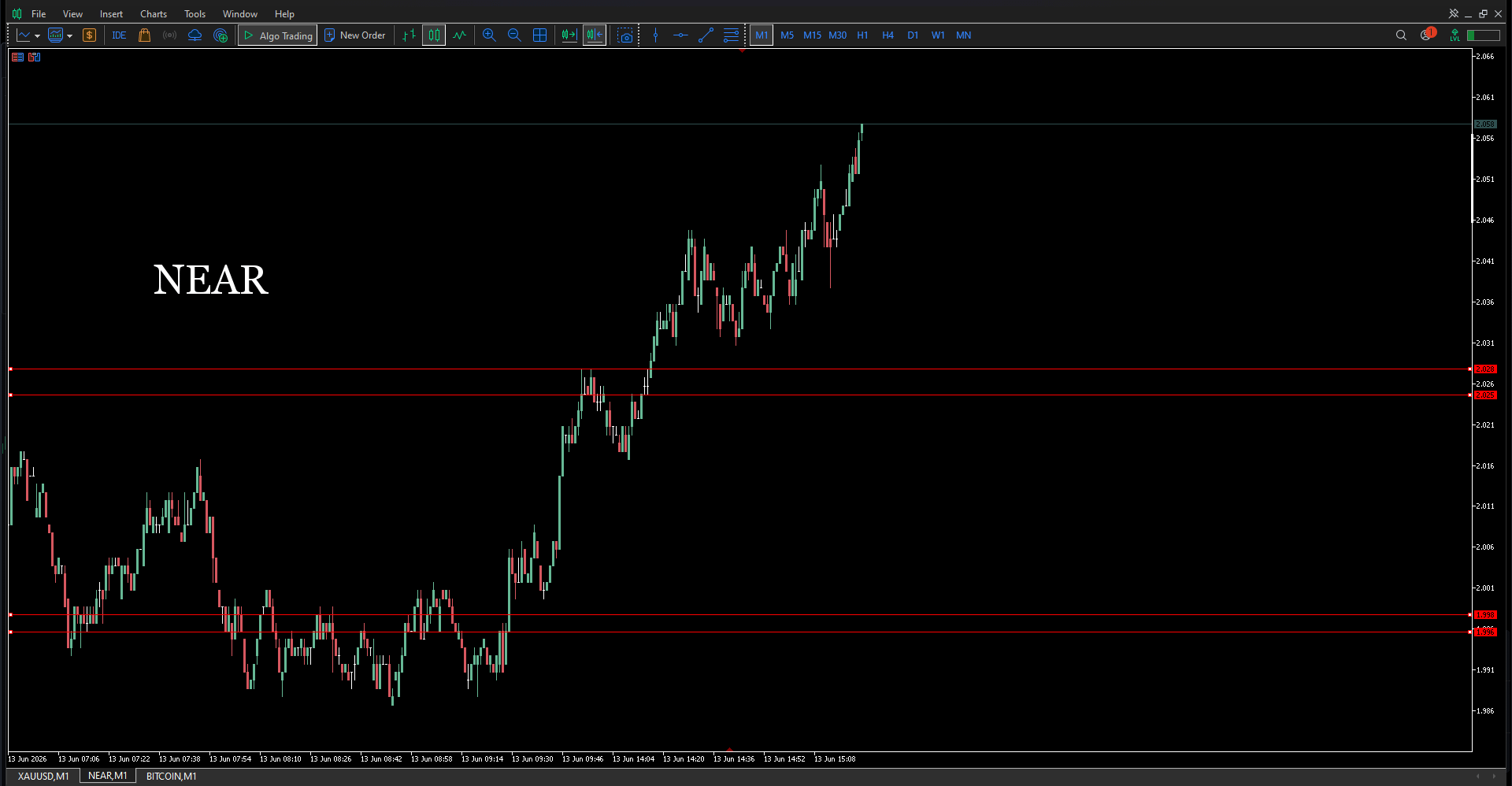Switch to the NEAR,M1 chart tab
This screenshot has height=786, width=1512.
pos(108,776)
